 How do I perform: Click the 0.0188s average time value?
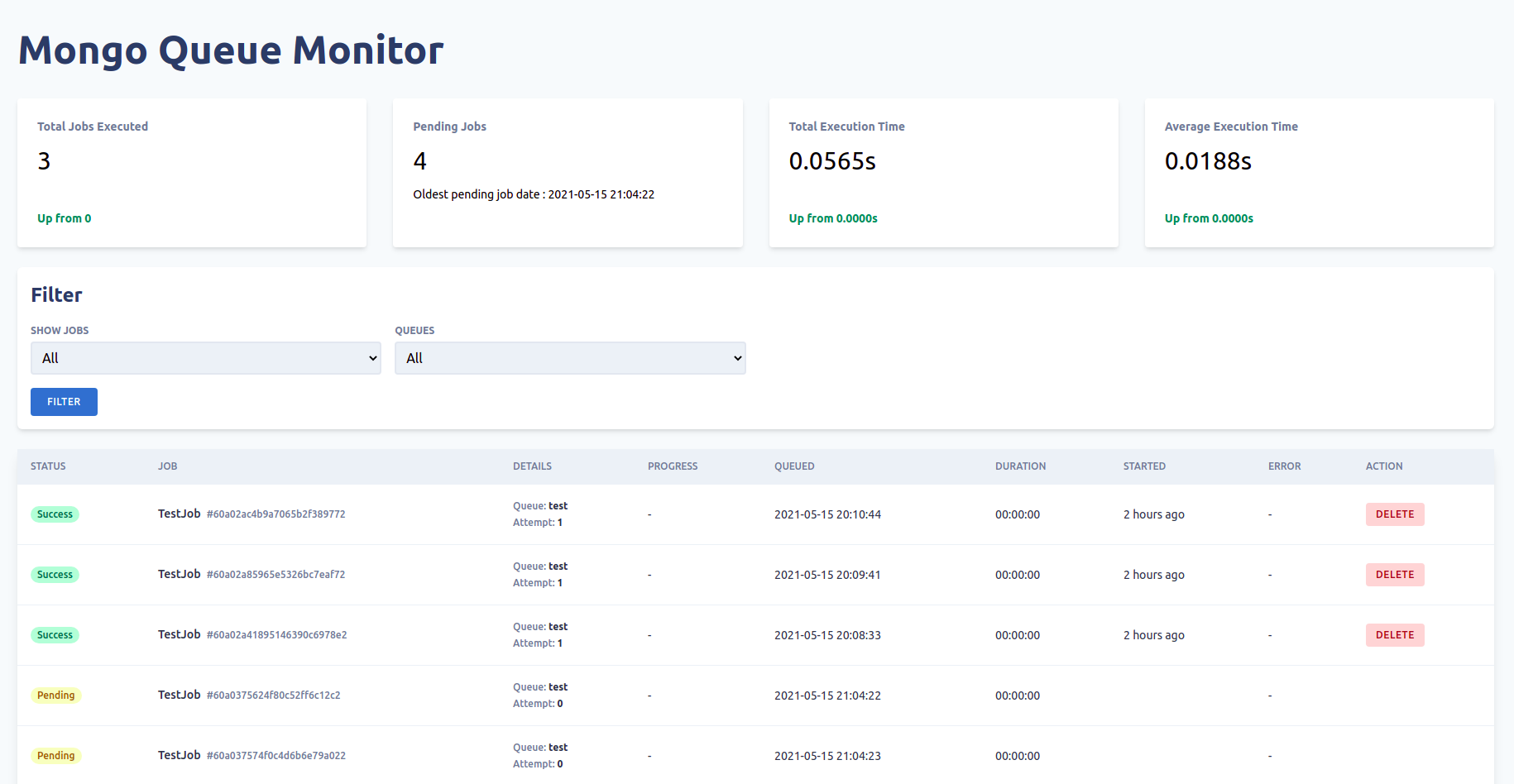(1208, 161)
